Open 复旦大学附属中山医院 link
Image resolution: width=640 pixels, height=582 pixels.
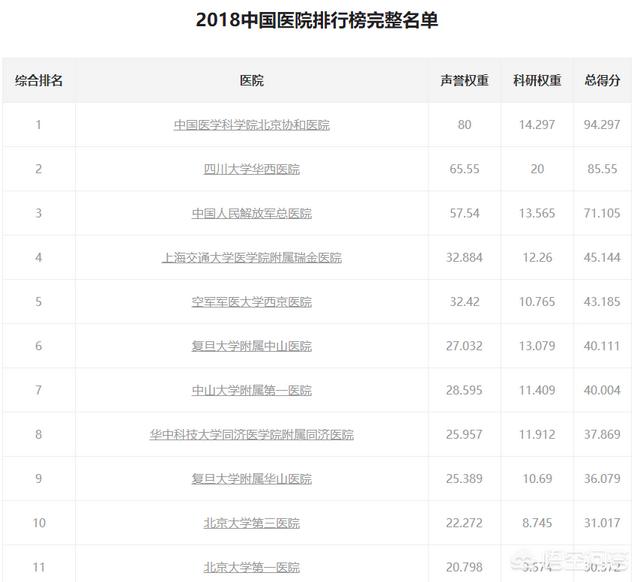[252, 346]
